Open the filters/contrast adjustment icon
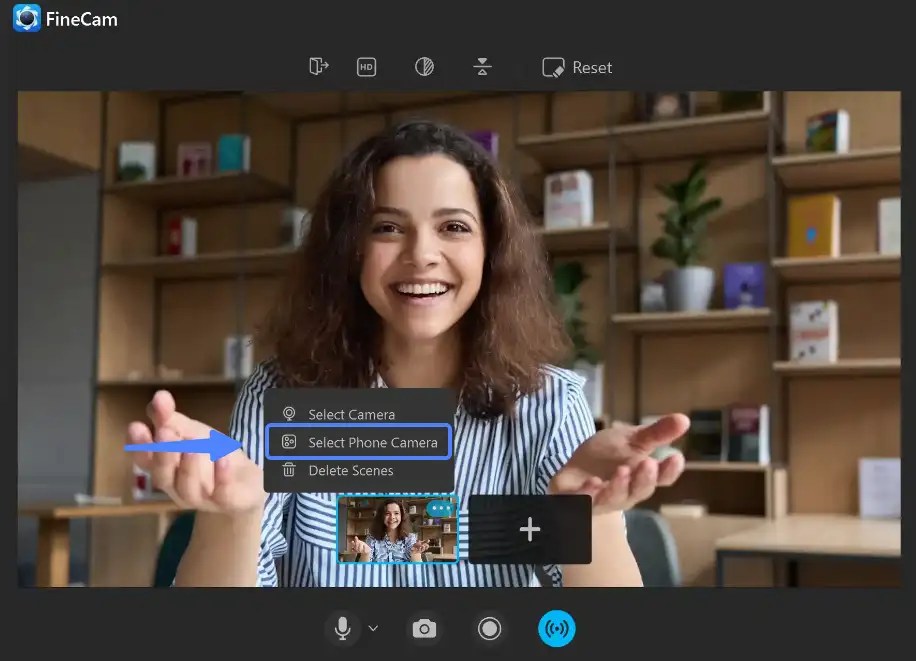This screenshot has width=916, height=661. [424, 66]
